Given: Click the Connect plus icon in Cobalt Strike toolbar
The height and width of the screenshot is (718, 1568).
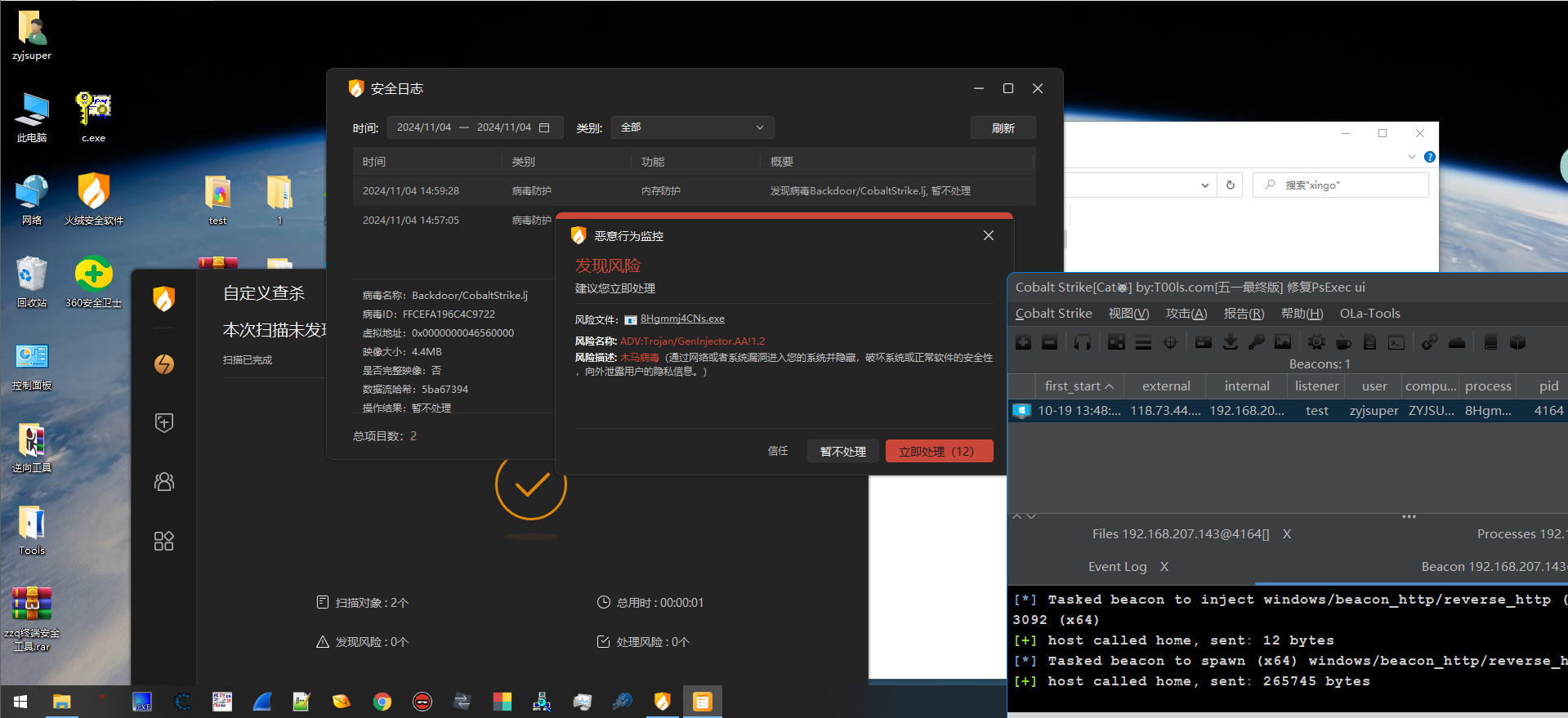Looking at the screenshot, I should [1023, 342].
